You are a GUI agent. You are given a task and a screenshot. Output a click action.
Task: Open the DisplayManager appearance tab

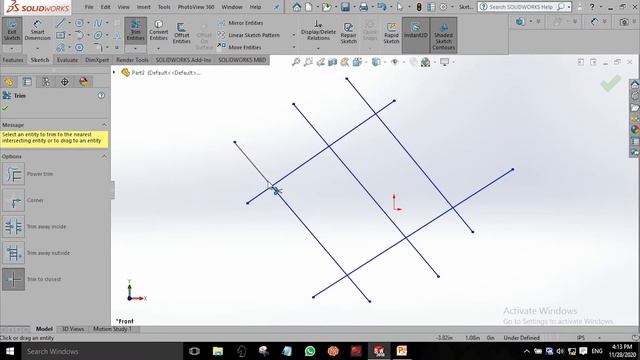tap(84, 82)
